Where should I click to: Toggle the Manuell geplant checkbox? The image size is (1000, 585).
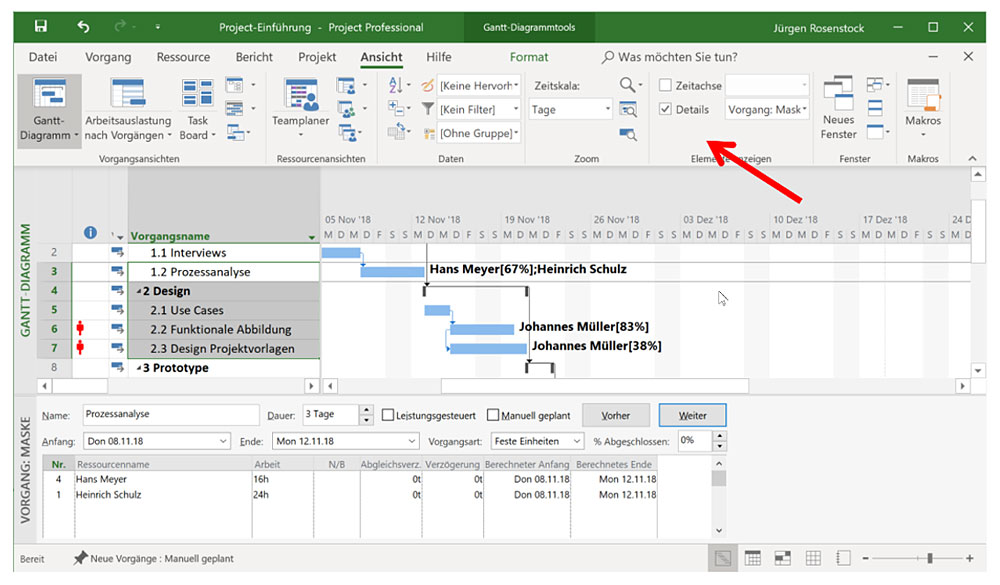click(492, 415)
